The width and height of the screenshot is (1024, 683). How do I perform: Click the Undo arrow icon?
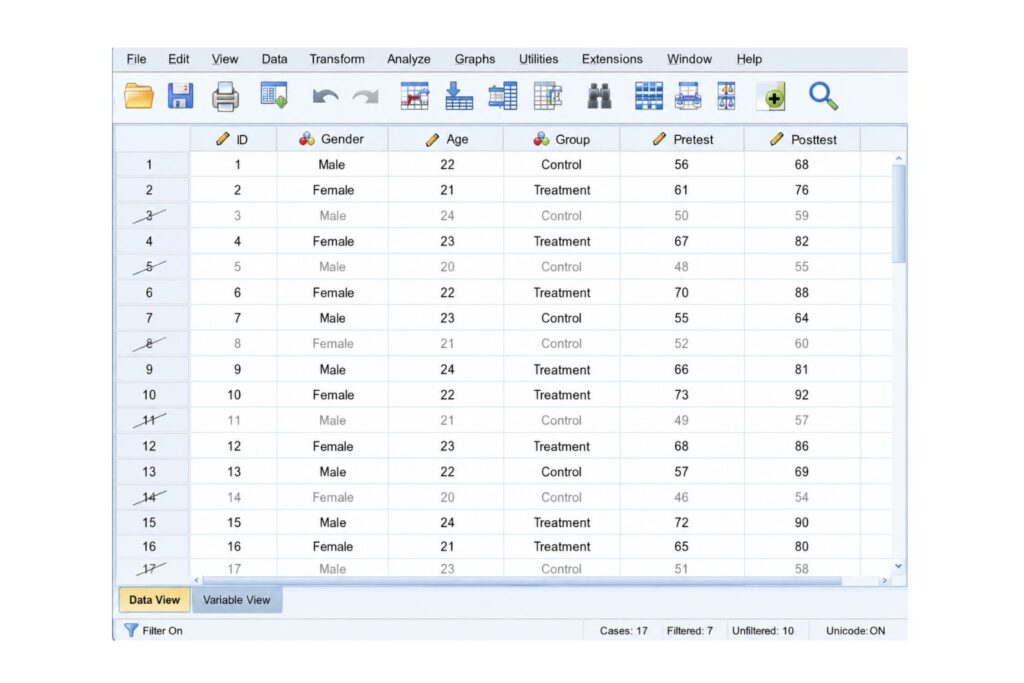325,97
